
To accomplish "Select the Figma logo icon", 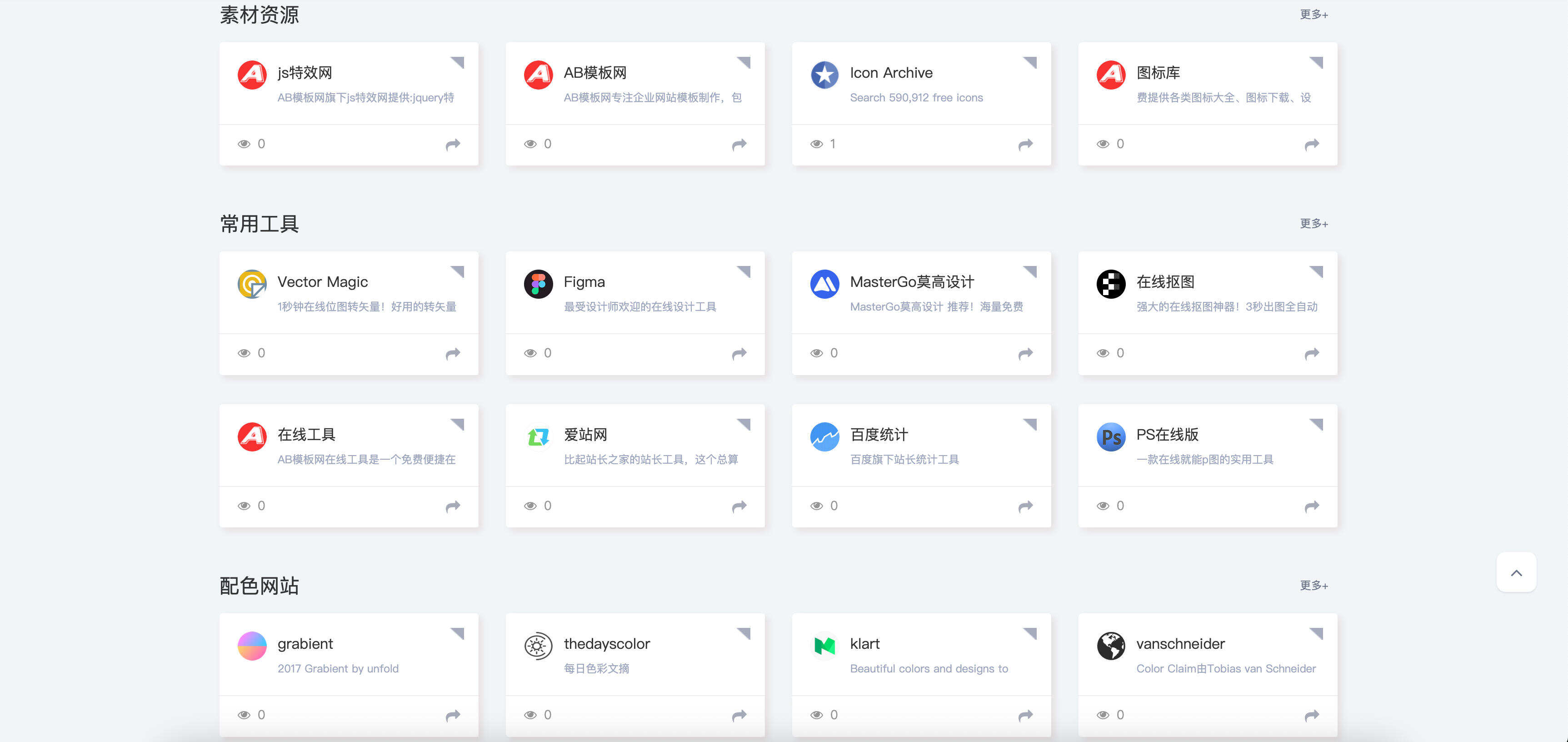I will click(538, 284).
